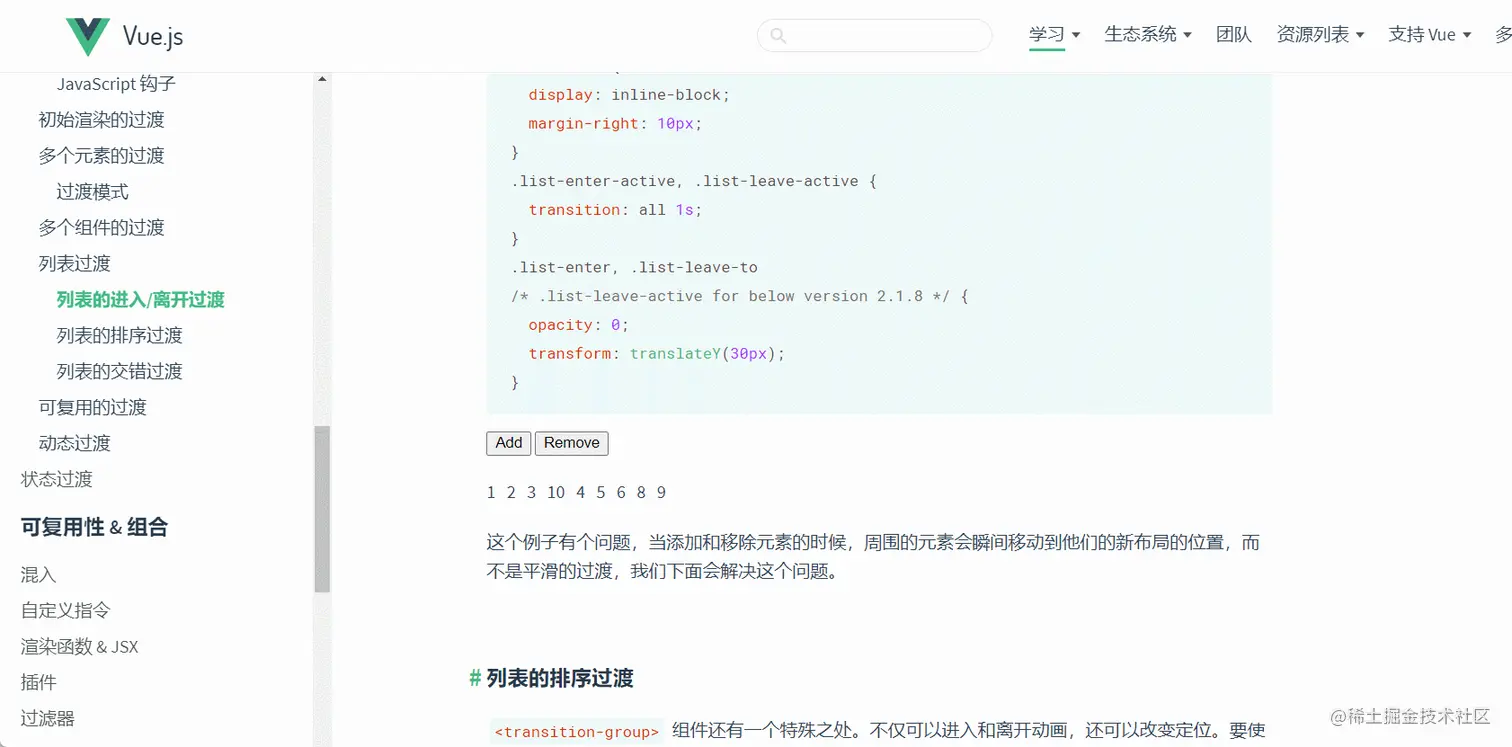The width and height of the screenshot is (1512, 747).
Task: Click list item number 1
Action: [x=491, y=492]
